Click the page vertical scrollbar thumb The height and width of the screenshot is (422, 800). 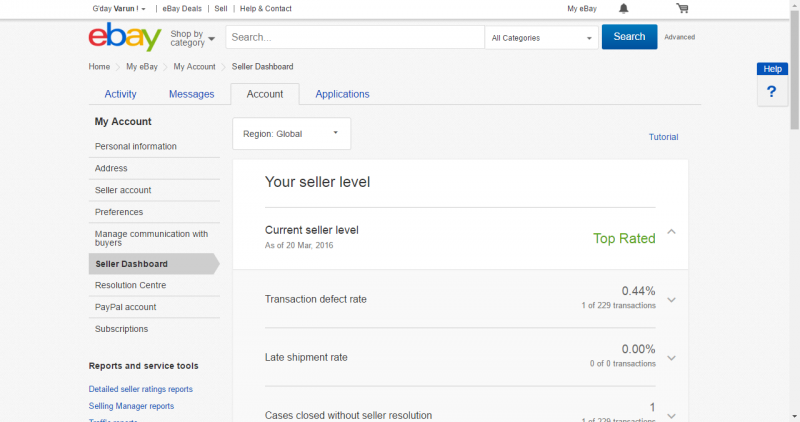795,69
